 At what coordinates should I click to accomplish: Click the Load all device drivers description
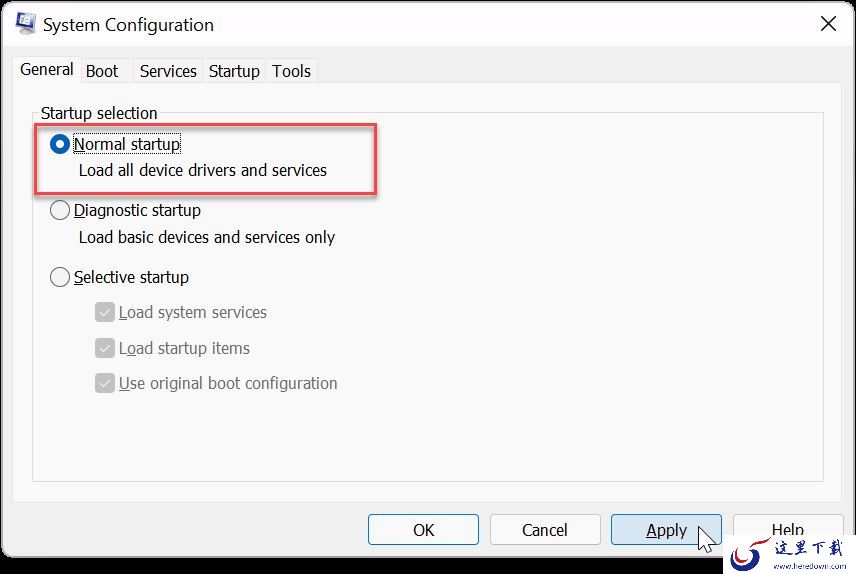(203, 170)
